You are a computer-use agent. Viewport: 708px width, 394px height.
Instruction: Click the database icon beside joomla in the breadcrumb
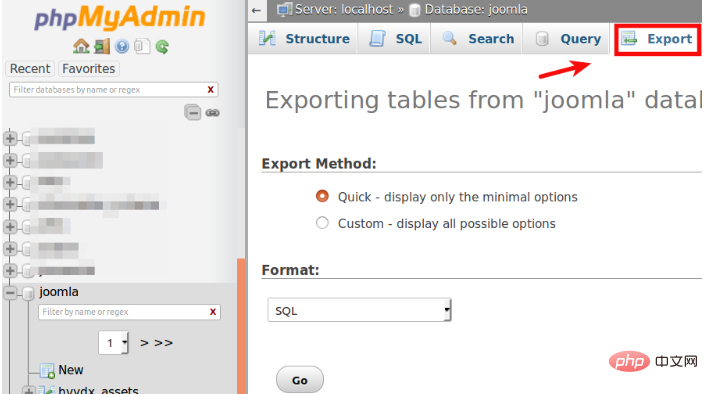415,10
